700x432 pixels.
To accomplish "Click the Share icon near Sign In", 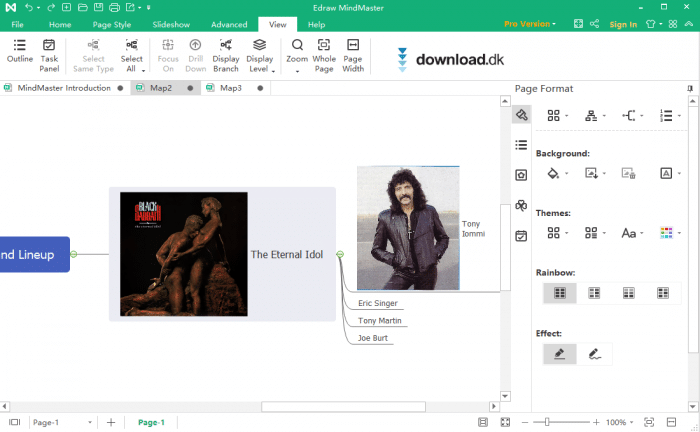I will tap(594, 24).
